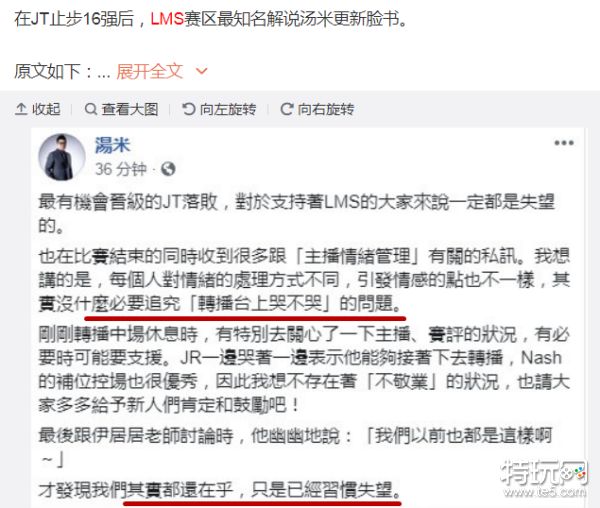600x508 pixels.
Task: Click the 36 分钟 post timestamp
Action: 121,169
